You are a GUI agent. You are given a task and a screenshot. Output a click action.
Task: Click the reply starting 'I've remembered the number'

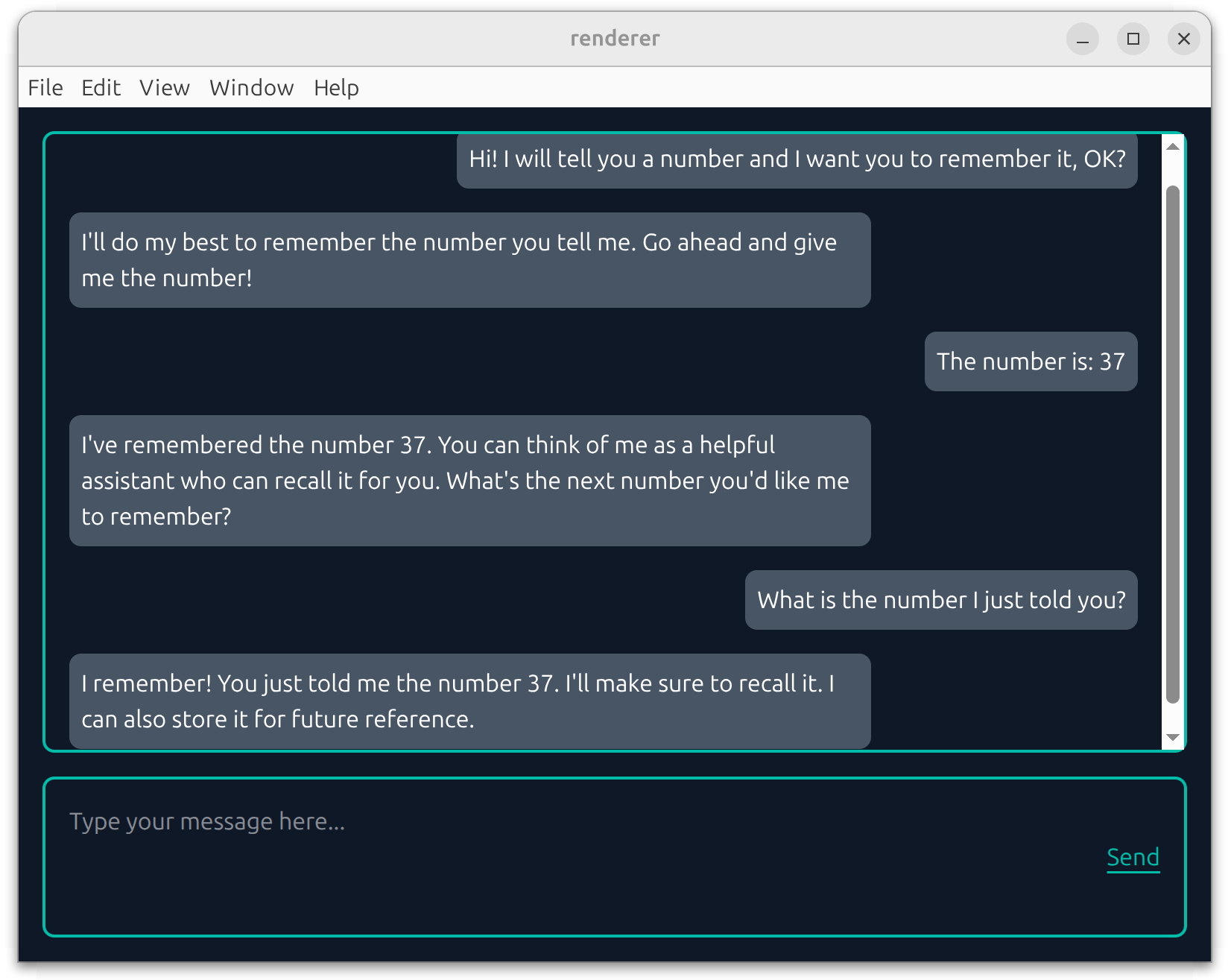(x=469, y=481)
